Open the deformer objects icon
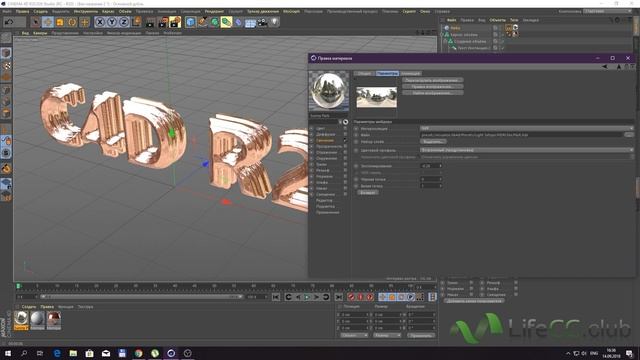Screen dimensions: 640x360 point(238,22)
